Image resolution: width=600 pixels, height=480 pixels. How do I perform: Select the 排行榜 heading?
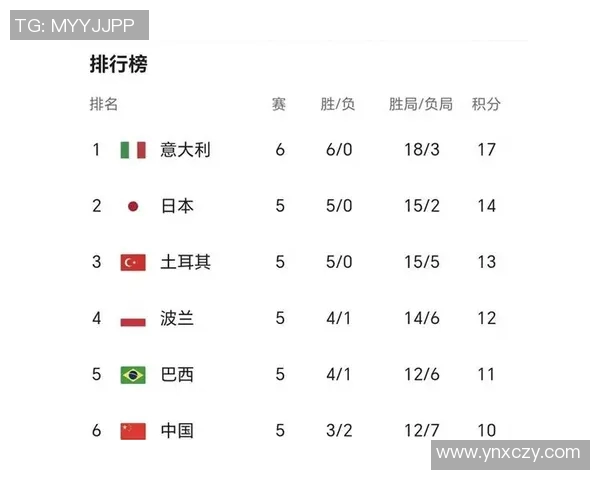(118, 65)
